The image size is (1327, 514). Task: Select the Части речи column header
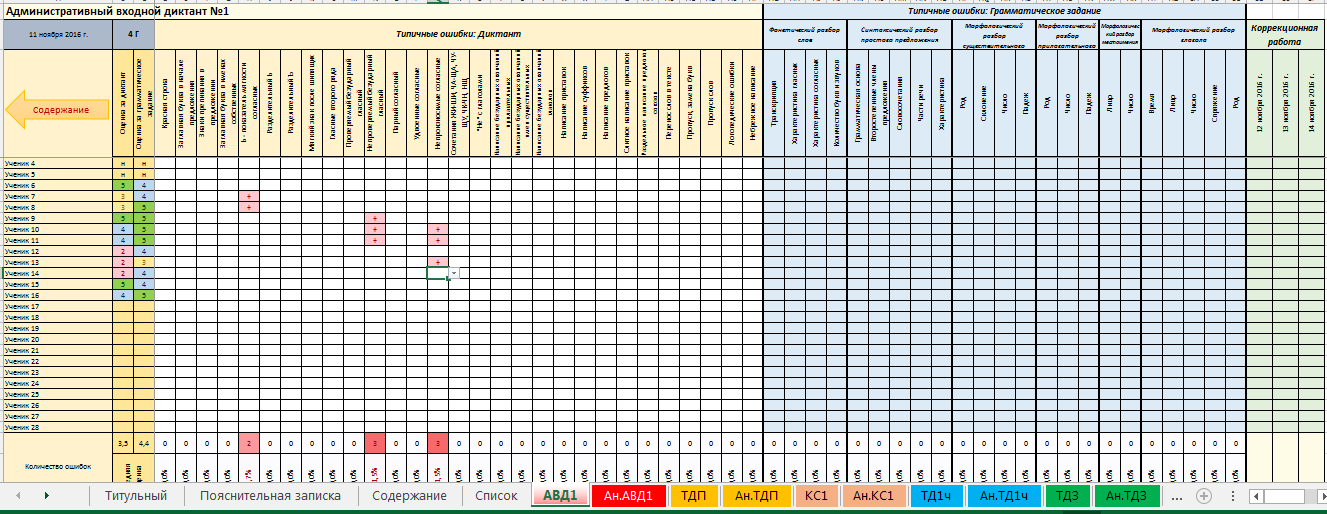point(920,105)
